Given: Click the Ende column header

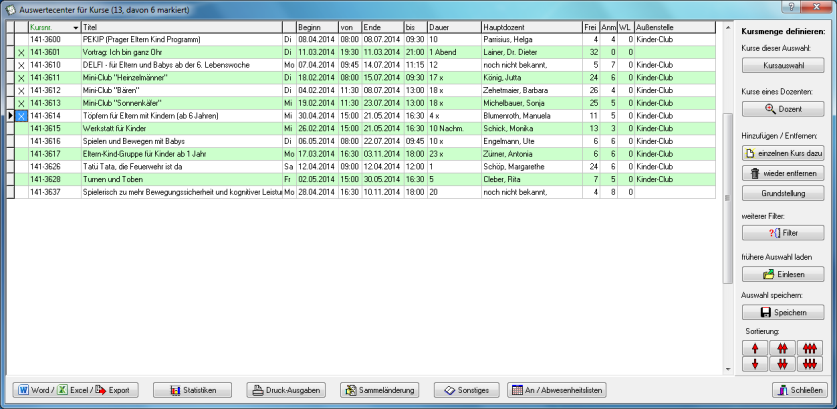Looking at the screenshot, I should tap(383, 27).
